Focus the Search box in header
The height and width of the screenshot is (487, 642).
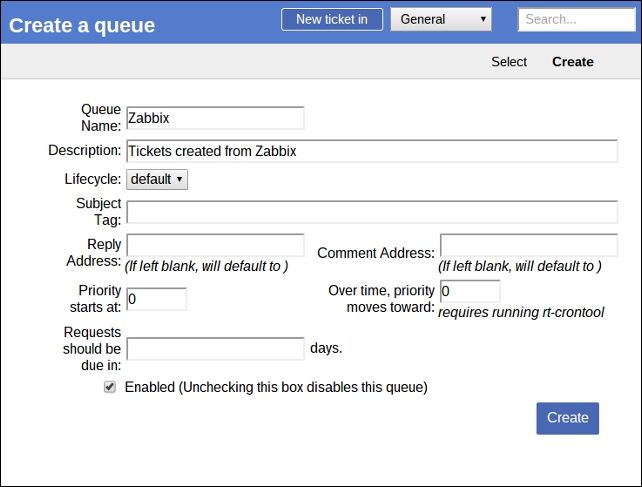[x=576, y=19]
